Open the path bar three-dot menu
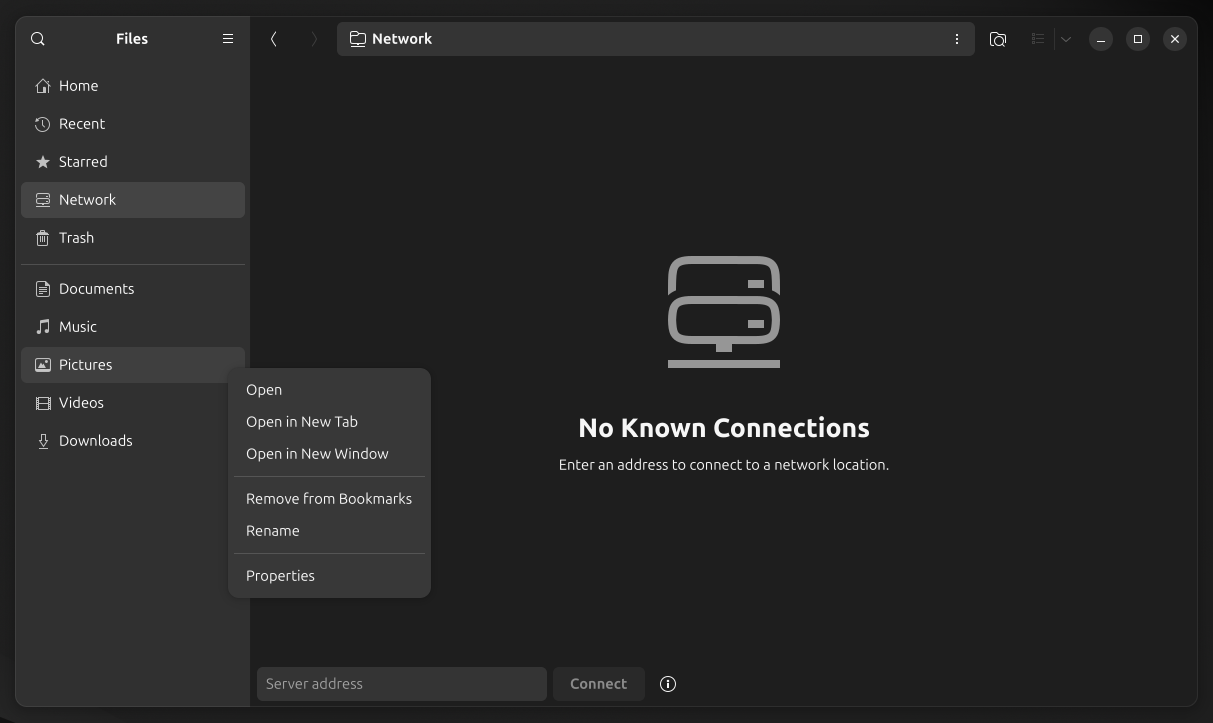 point(957,39)
